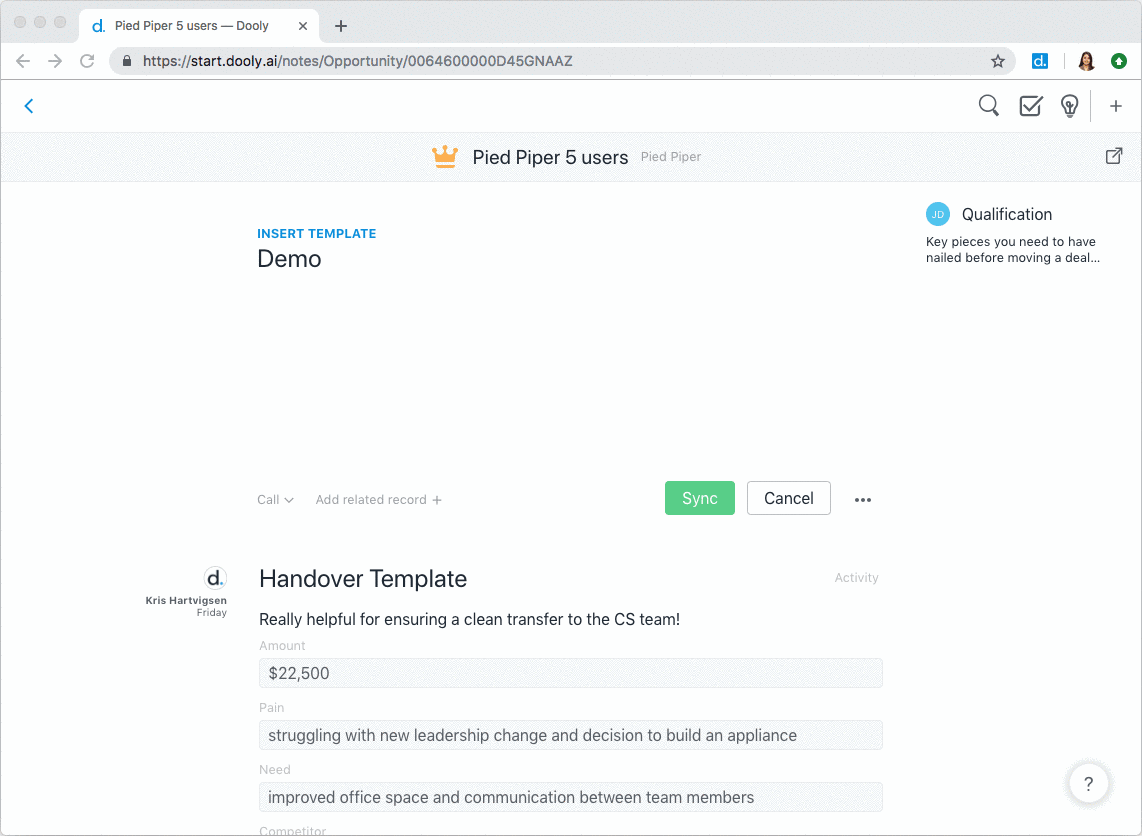Bookmark this page with star icon

[997, 61]
